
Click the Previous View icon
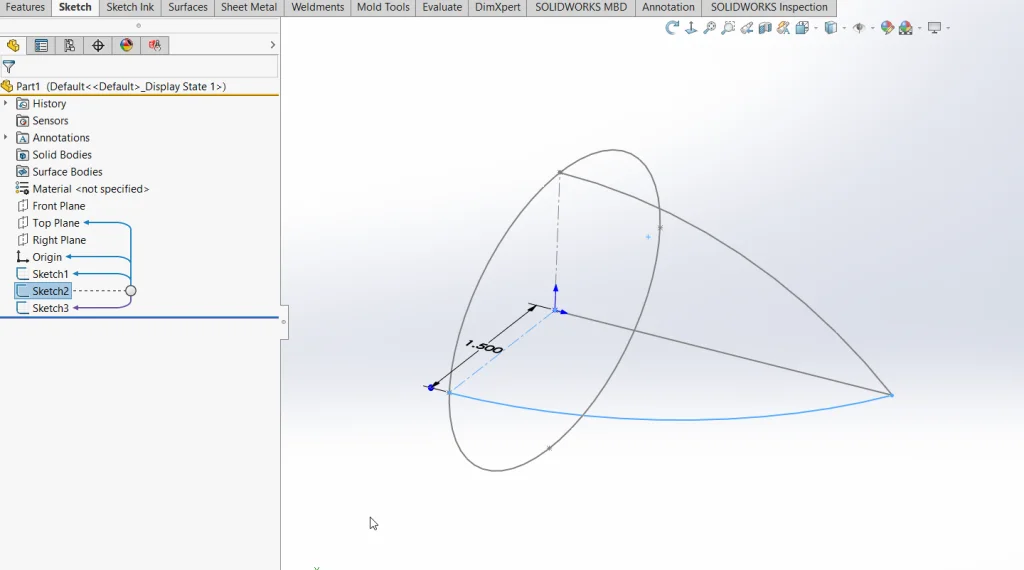point(747,28)
